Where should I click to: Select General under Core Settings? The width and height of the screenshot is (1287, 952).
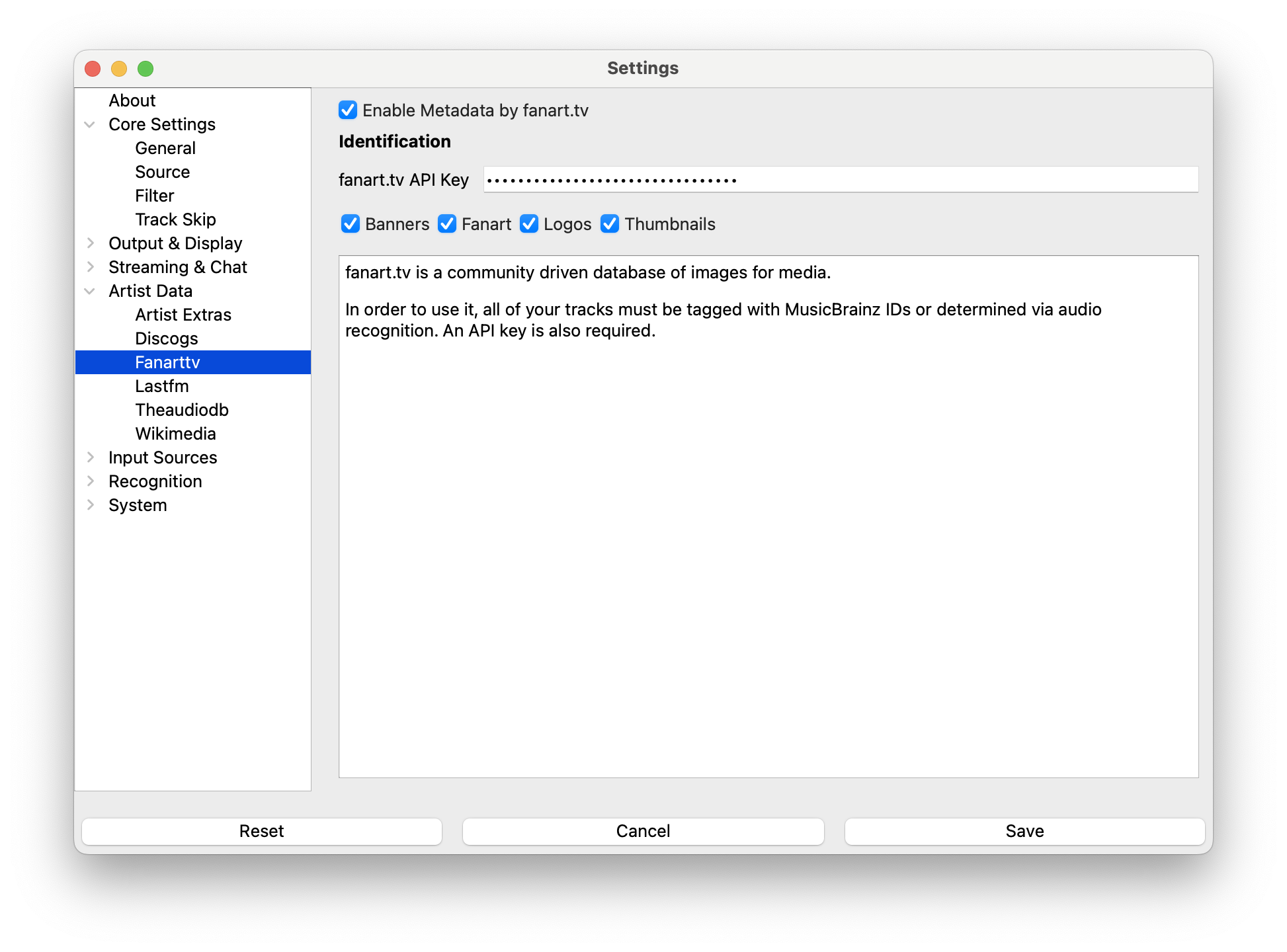click(165, 148)
